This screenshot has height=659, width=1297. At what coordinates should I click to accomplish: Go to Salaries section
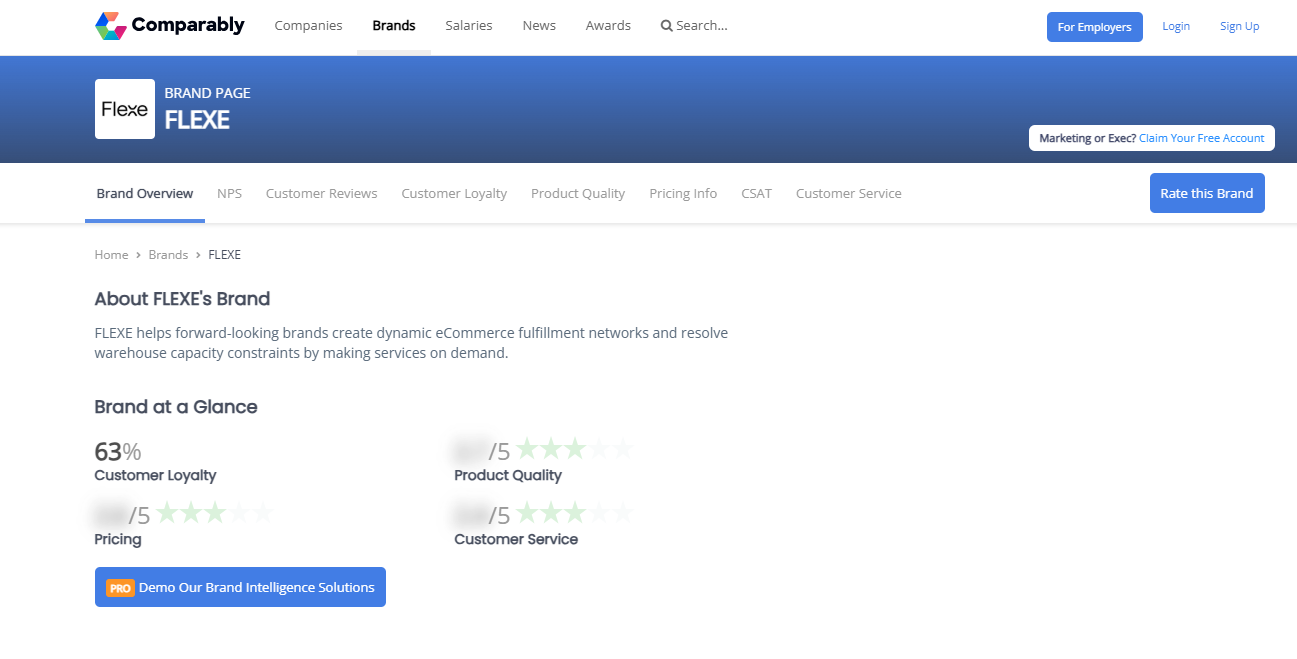click(x=469, y=26)
